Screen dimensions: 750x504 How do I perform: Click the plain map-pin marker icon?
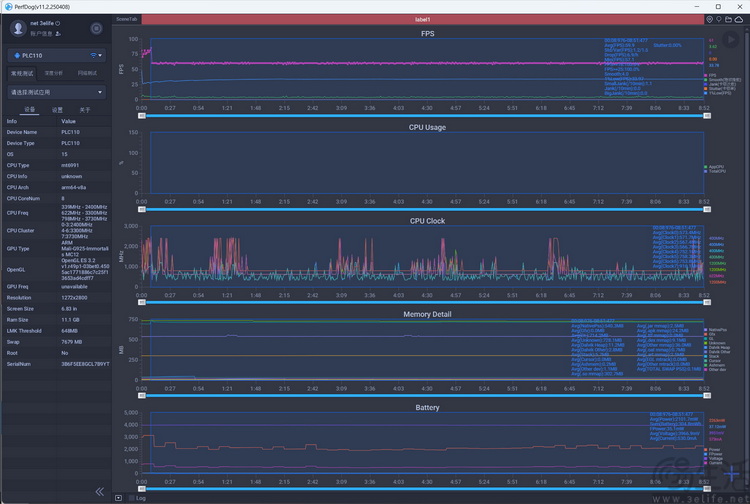[x=718, y=20]
